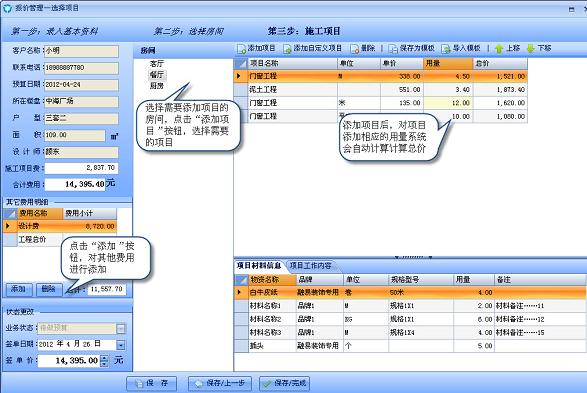The height and width of the screenshot is (393, 587).
Task: Select the 项目材料信息 tab
Action: coord(259,266)
